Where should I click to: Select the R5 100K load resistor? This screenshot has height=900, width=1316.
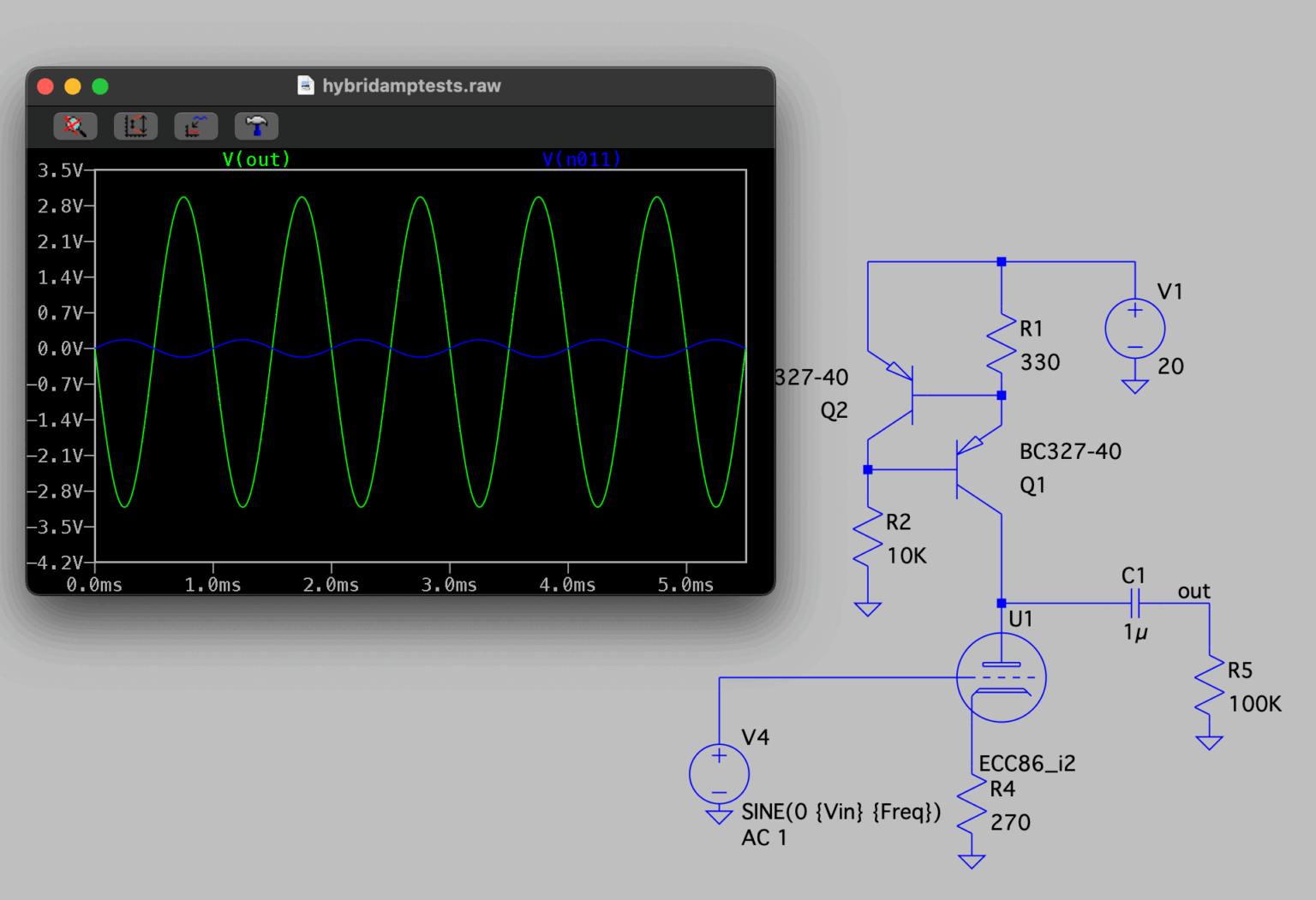tap(1209, 686)
